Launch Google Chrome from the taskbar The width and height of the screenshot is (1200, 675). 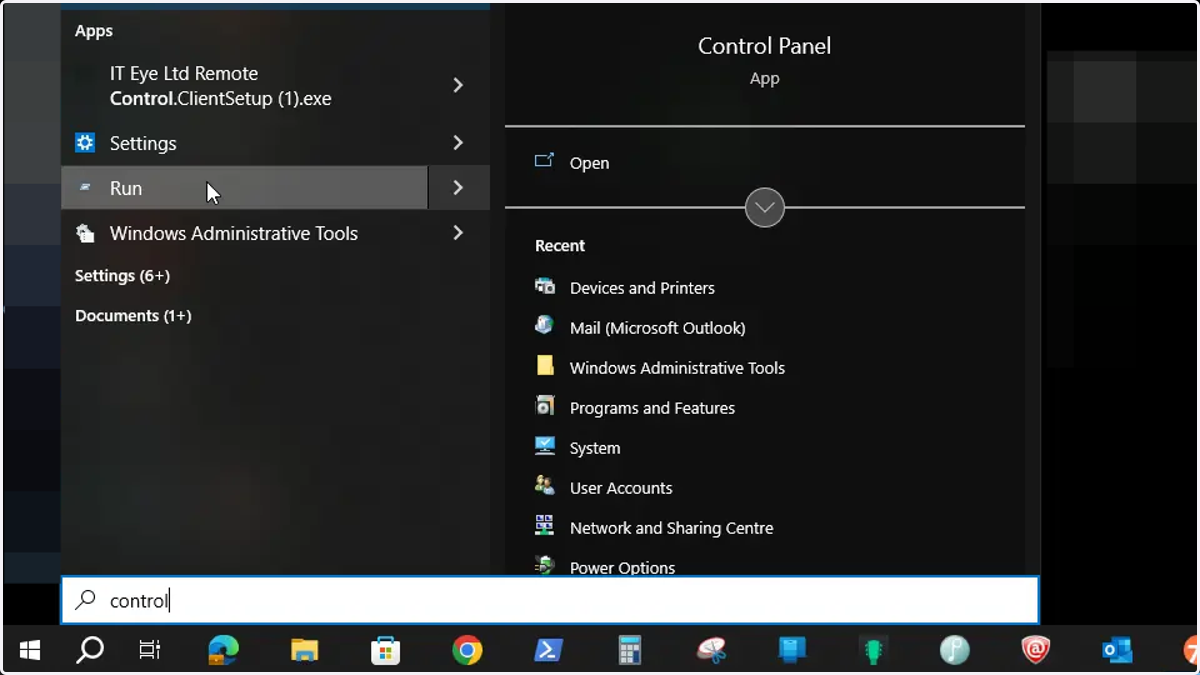[467, 651]
